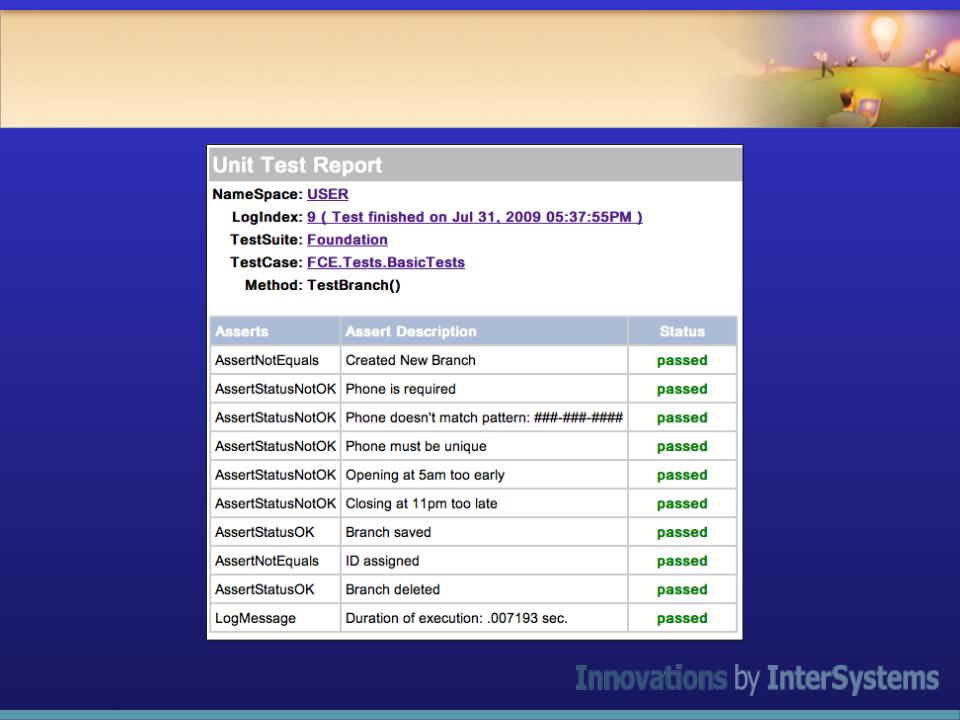
Task: Click AssertNotEquals in Created New Branch row
Action: click(275, 360)
